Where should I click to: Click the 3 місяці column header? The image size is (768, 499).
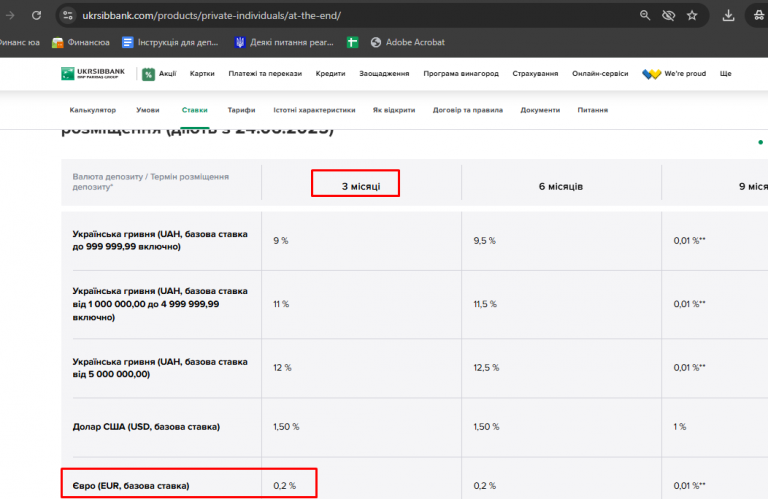pos(361,187)
